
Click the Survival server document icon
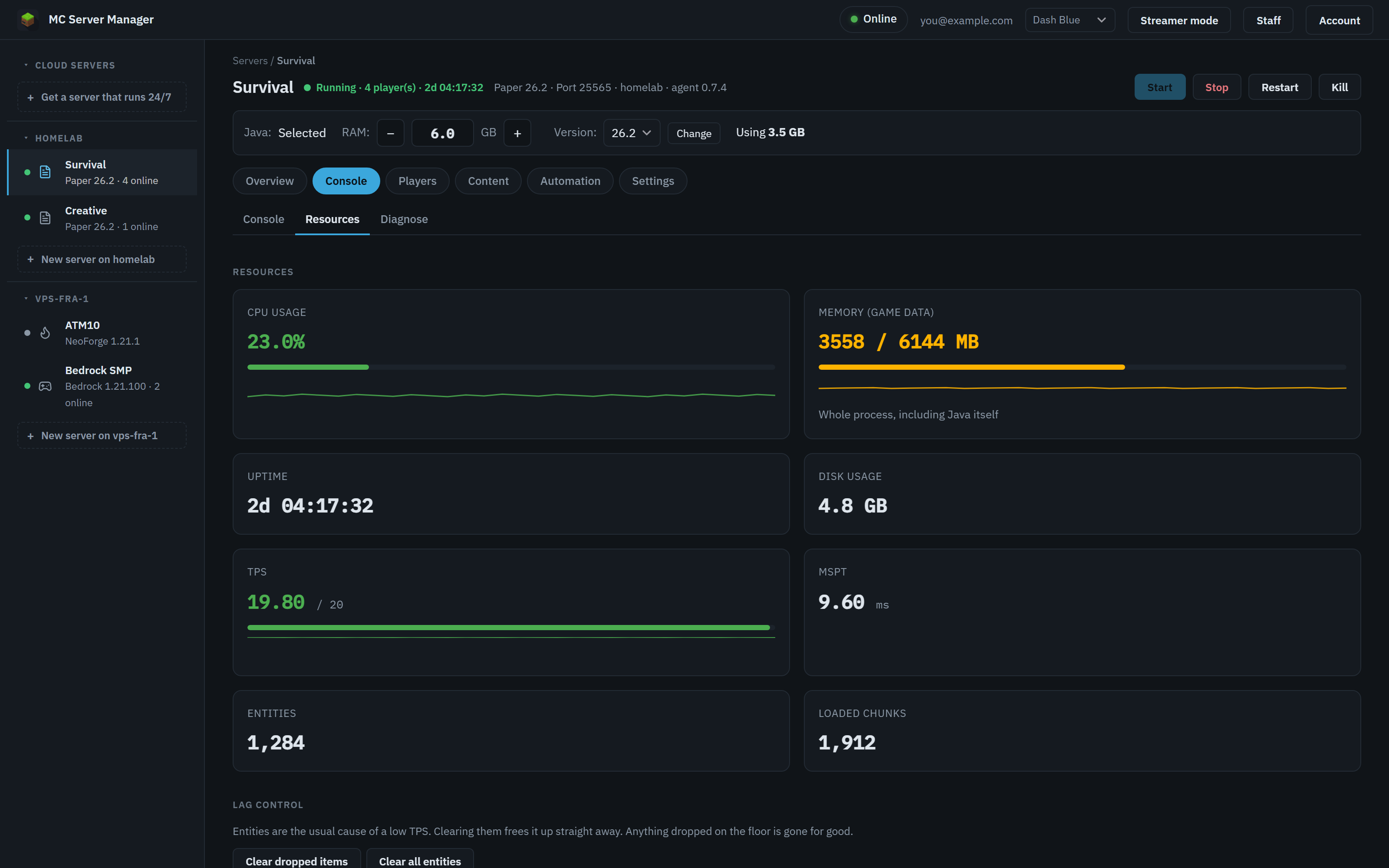tap(45, 172)
